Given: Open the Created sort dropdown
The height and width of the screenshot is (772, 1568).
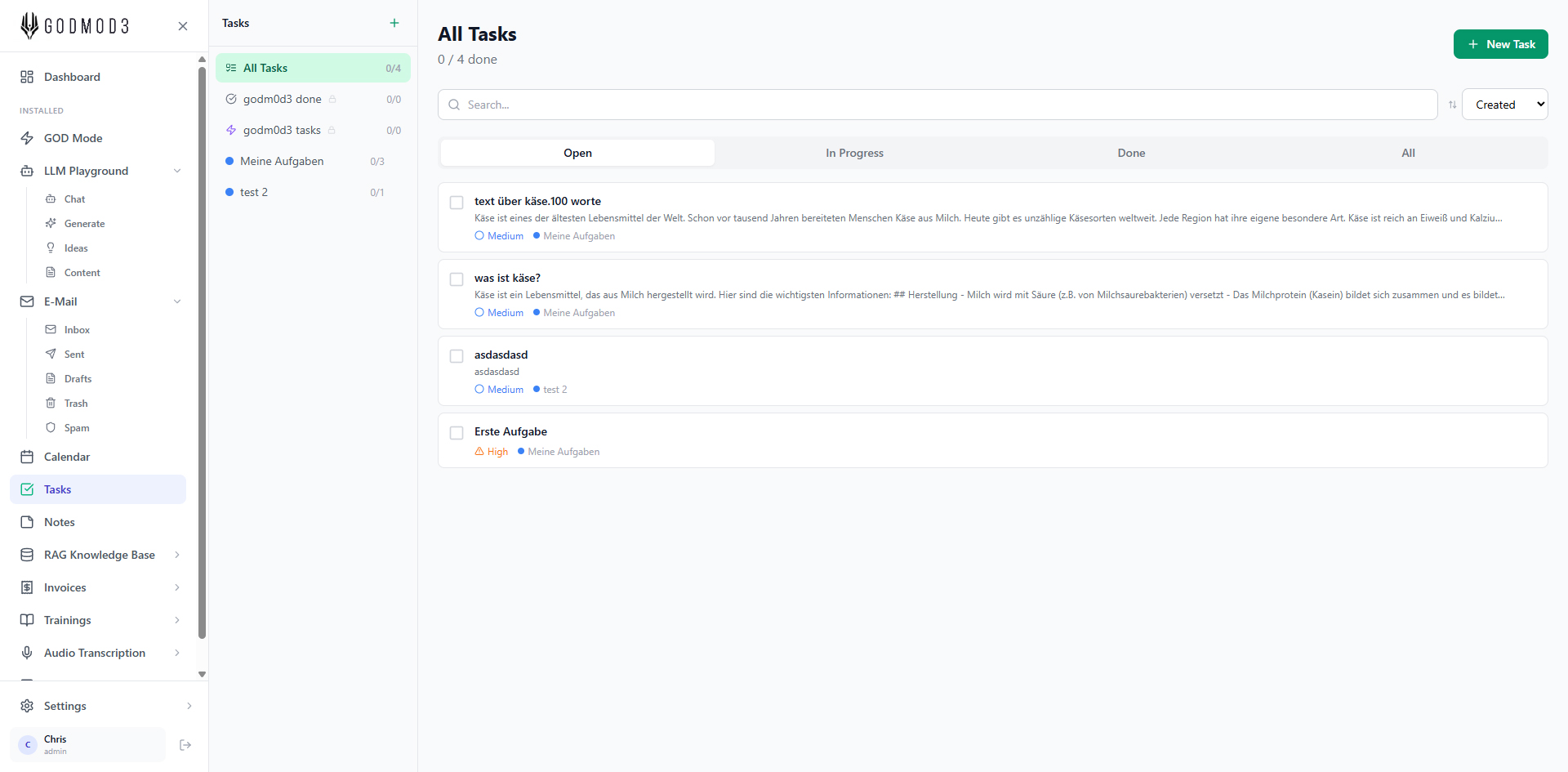Looking at the screenshot, I should point(1504,105).
